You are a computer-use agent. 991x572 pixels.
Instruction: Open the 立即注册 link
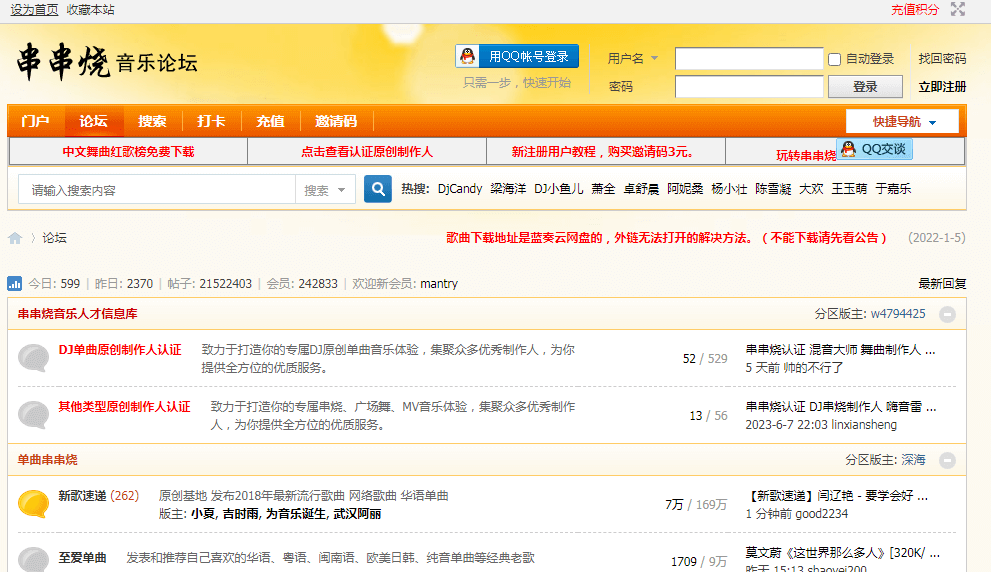point(942,87)
